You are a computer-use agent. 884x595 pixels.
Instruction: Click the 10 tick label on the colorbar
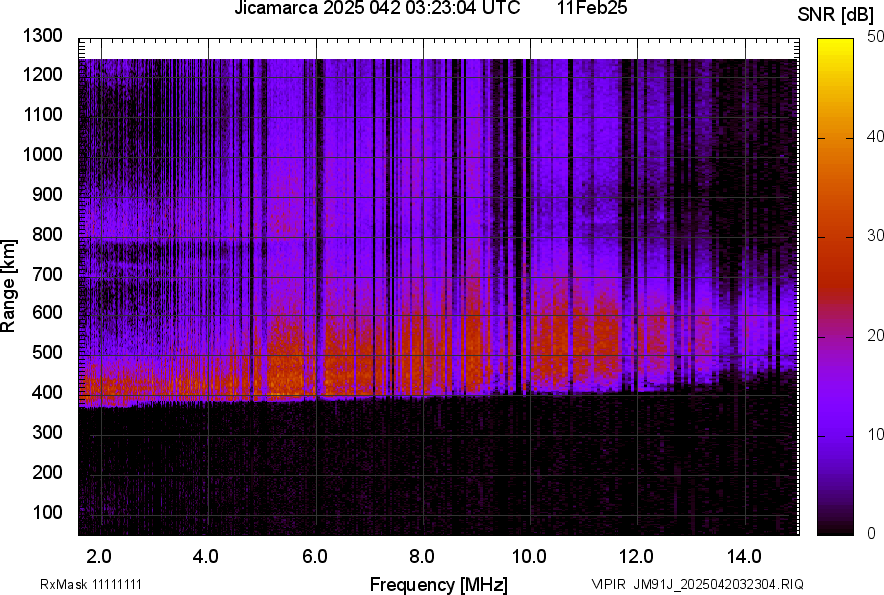click(876, 435)
